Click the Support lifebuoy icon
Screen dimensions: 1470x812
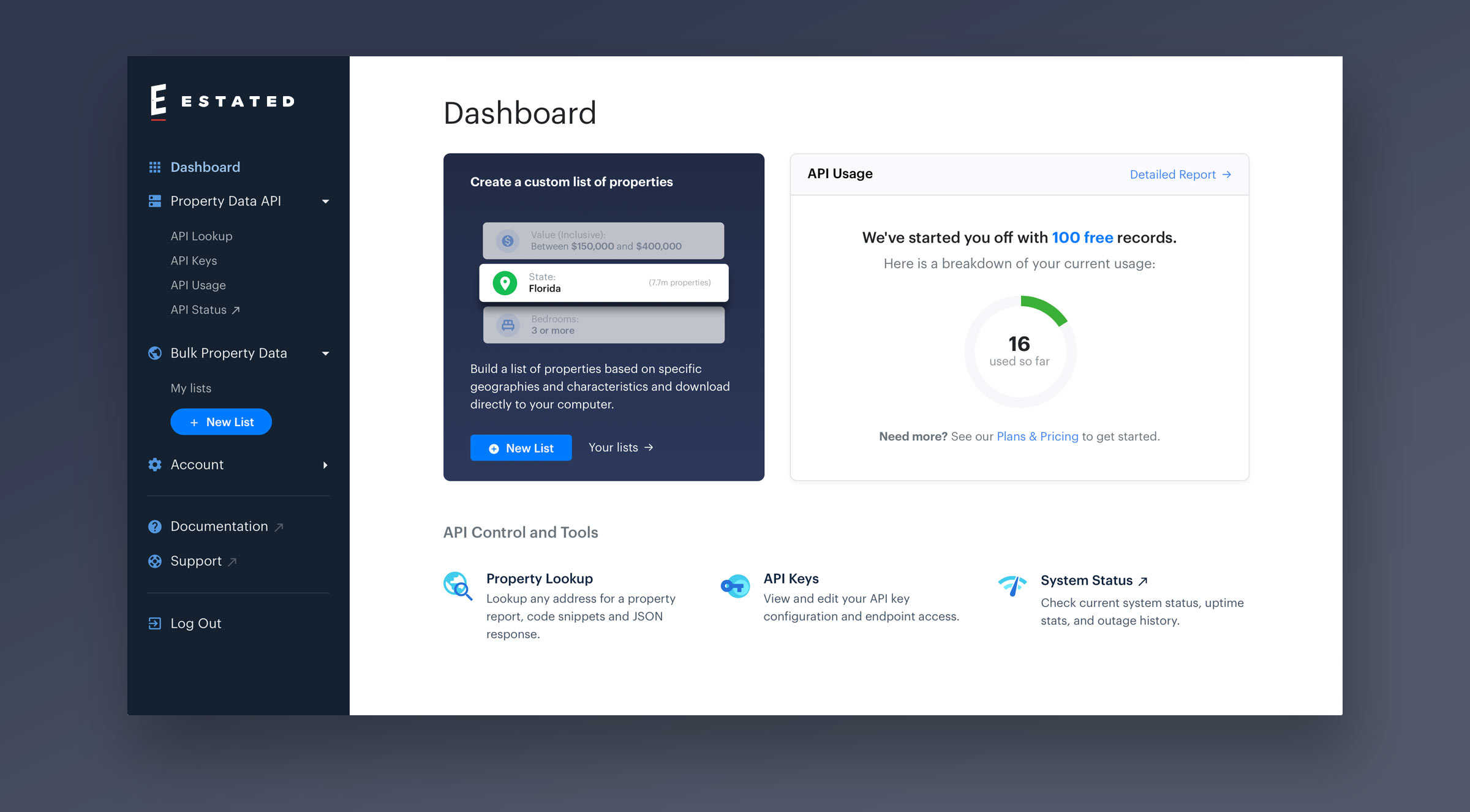tap(155, 561)
